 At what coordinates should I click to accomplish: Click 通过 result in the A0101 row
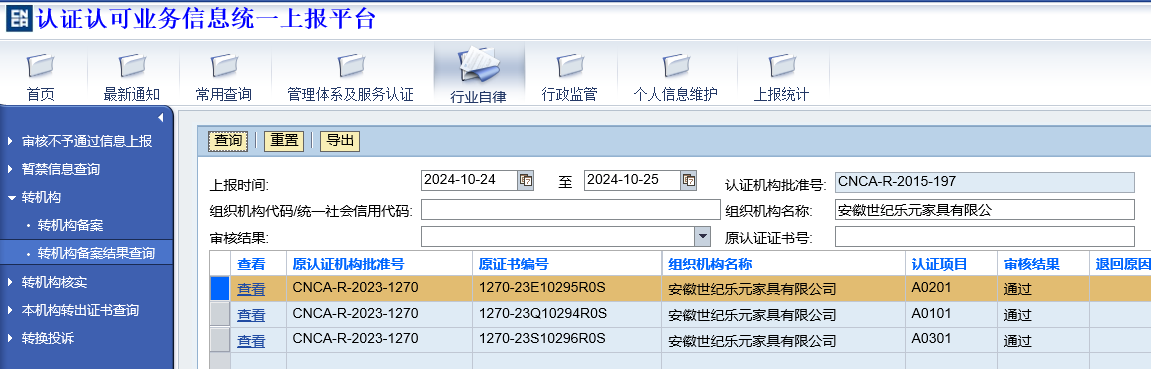[1017, 315]
